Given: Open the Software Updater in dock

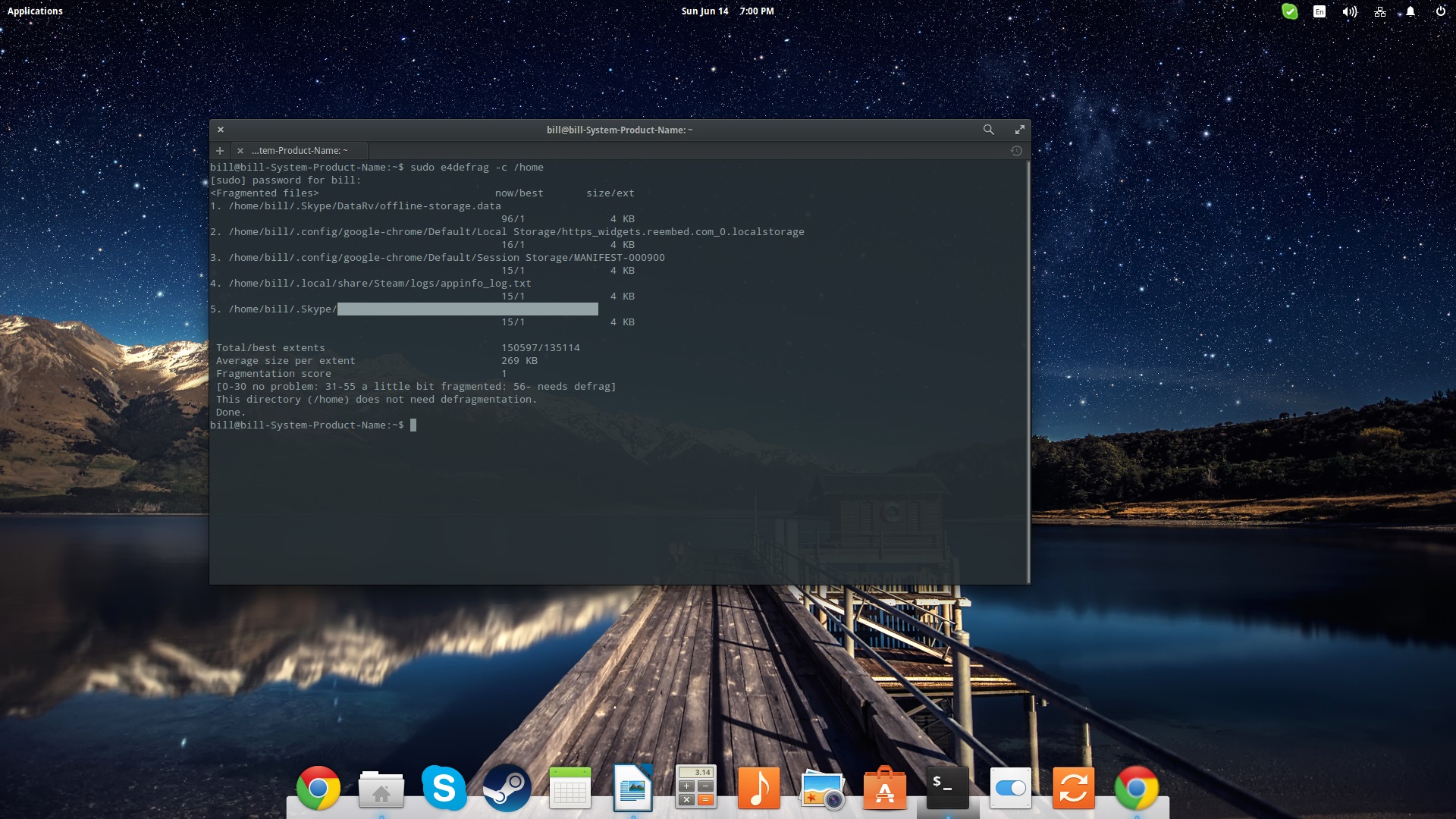Looking at the screenshot, I should [1074, 789].
